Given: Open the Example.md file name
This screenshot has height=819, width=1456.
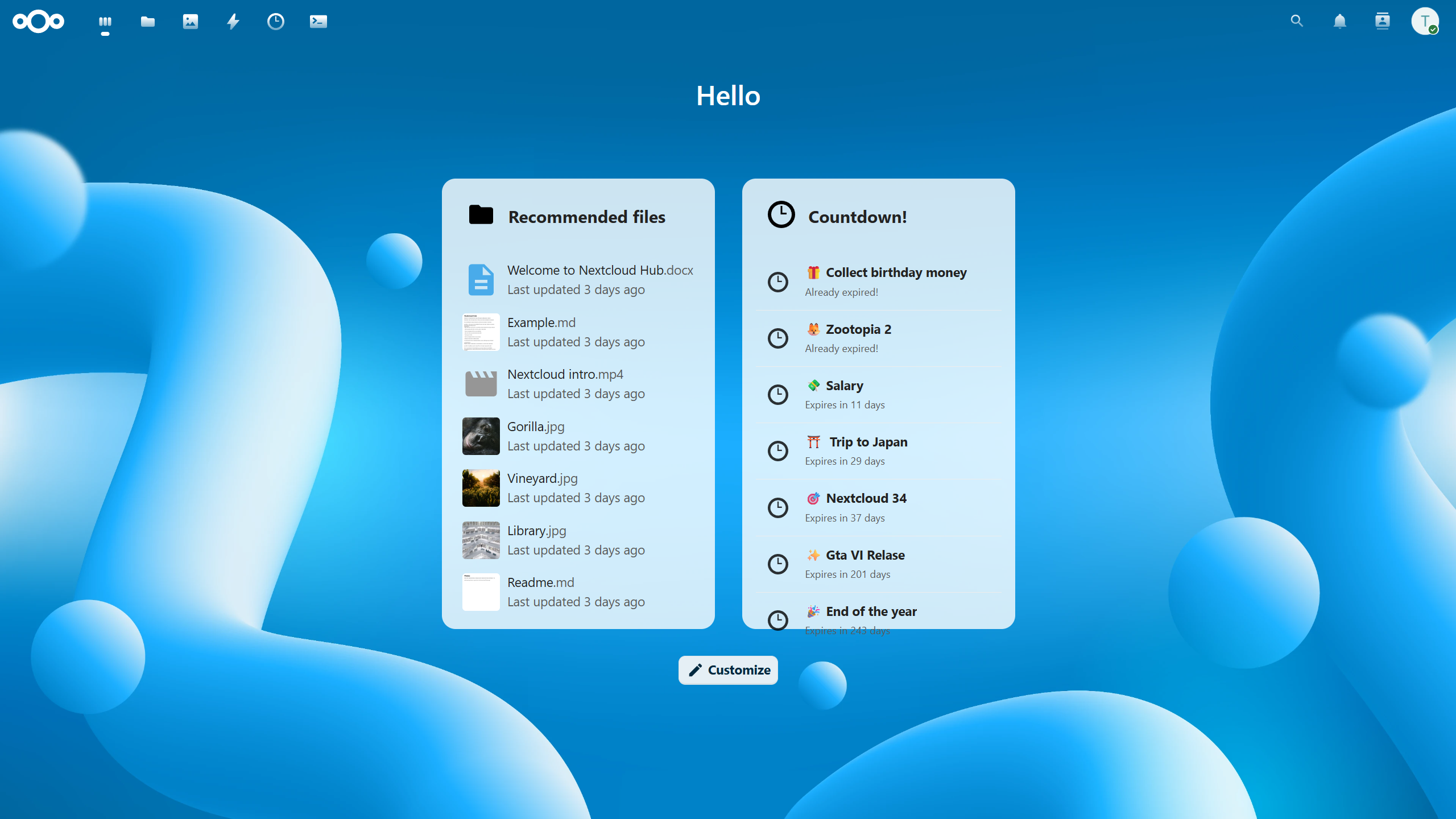Looking at the screenshot, I should tap(541, 322).
